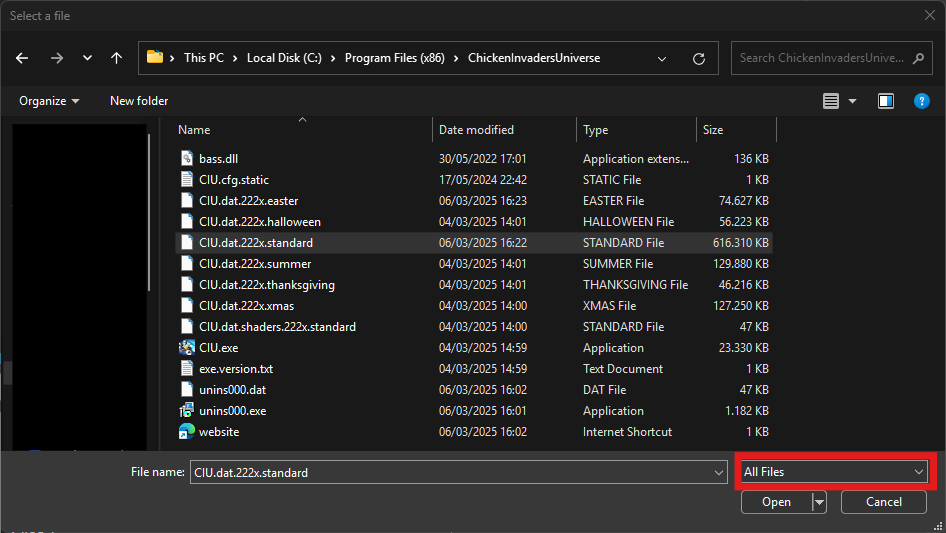Open the Help question mark icon
The image size is (946, 533).
click(x=922, y=101)
